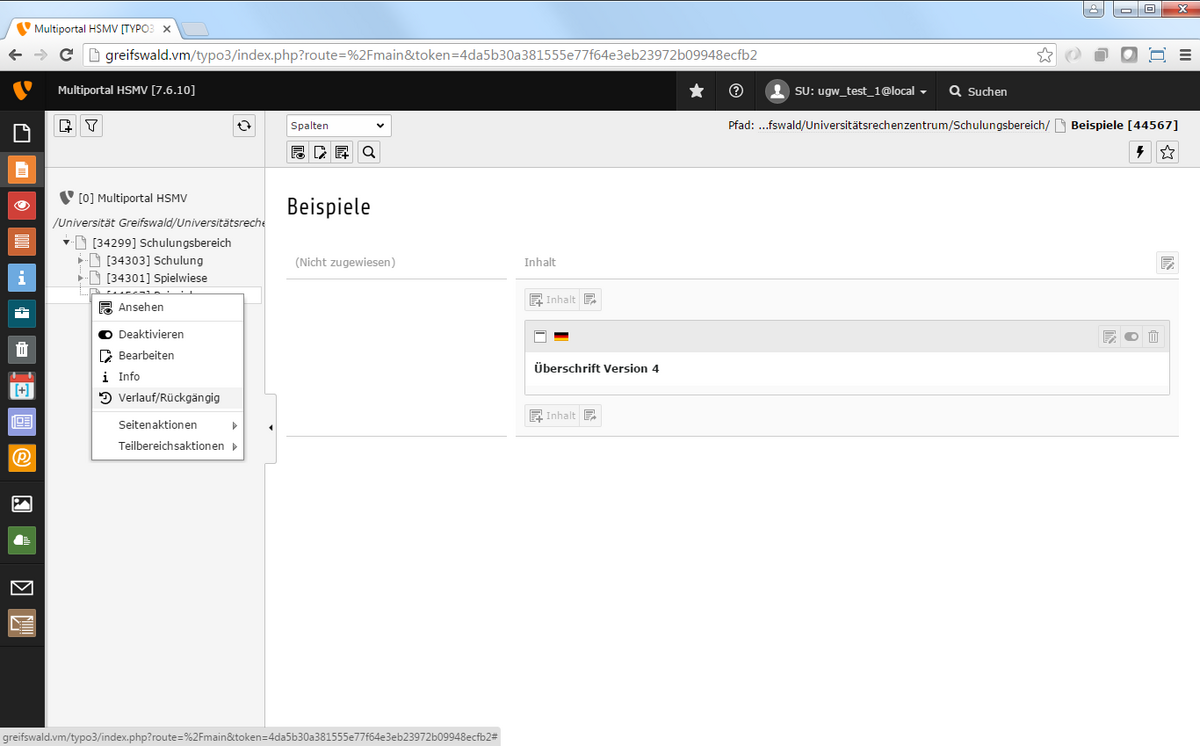Select Verlauf/Rückgängig from context menu
Screen dimensions: 1200x746
click(168, 398)
